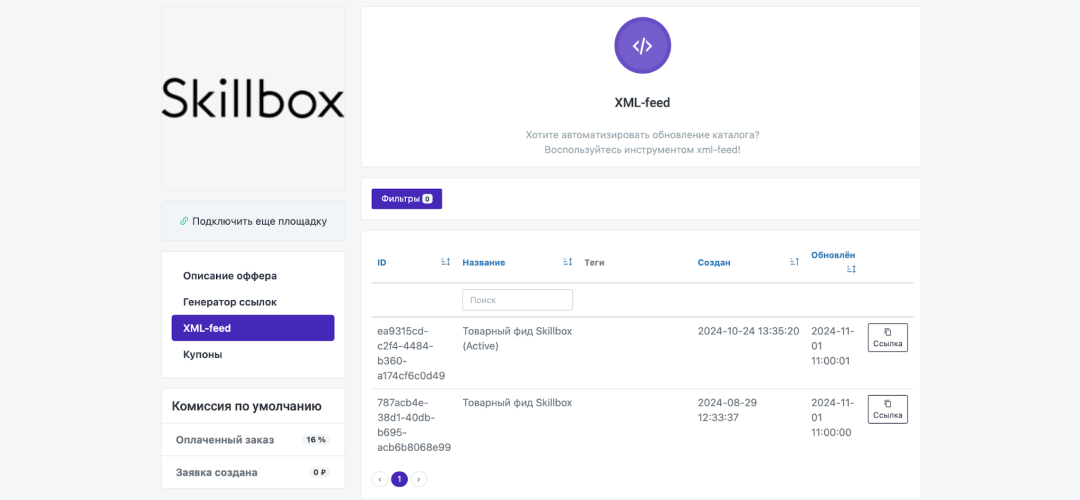Go to next page arrow

tap(419, 479)
